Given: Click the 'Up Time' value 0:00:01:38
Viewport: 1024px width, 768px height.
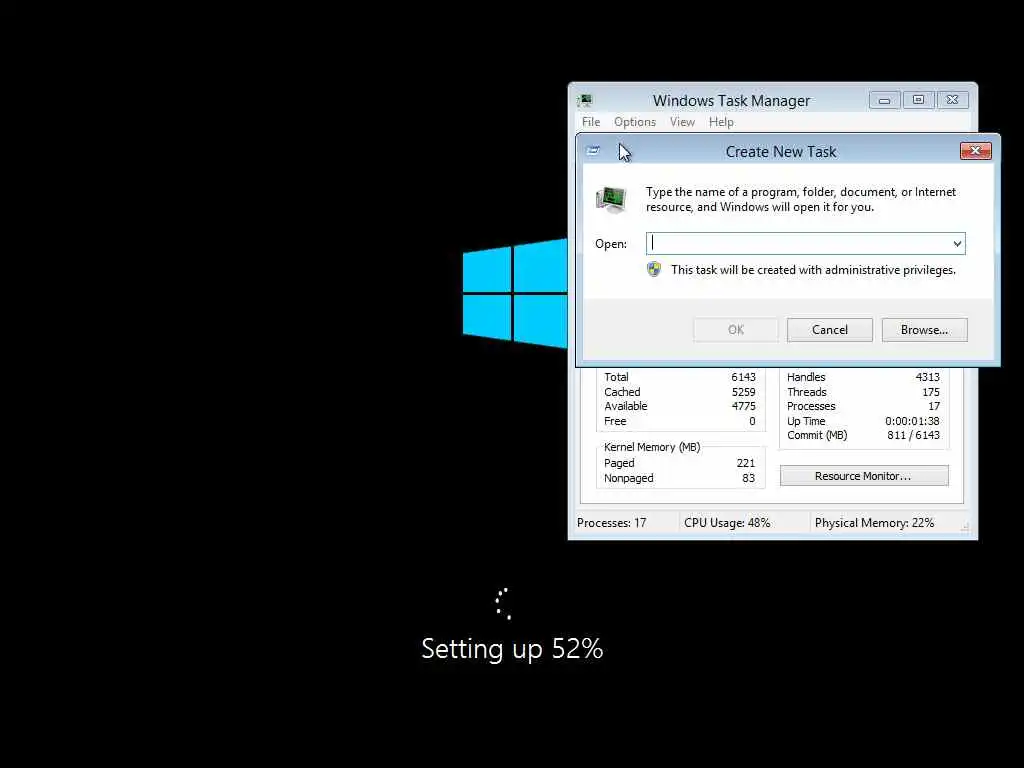Looking at the screenshot, I should [x=912, y=421].
